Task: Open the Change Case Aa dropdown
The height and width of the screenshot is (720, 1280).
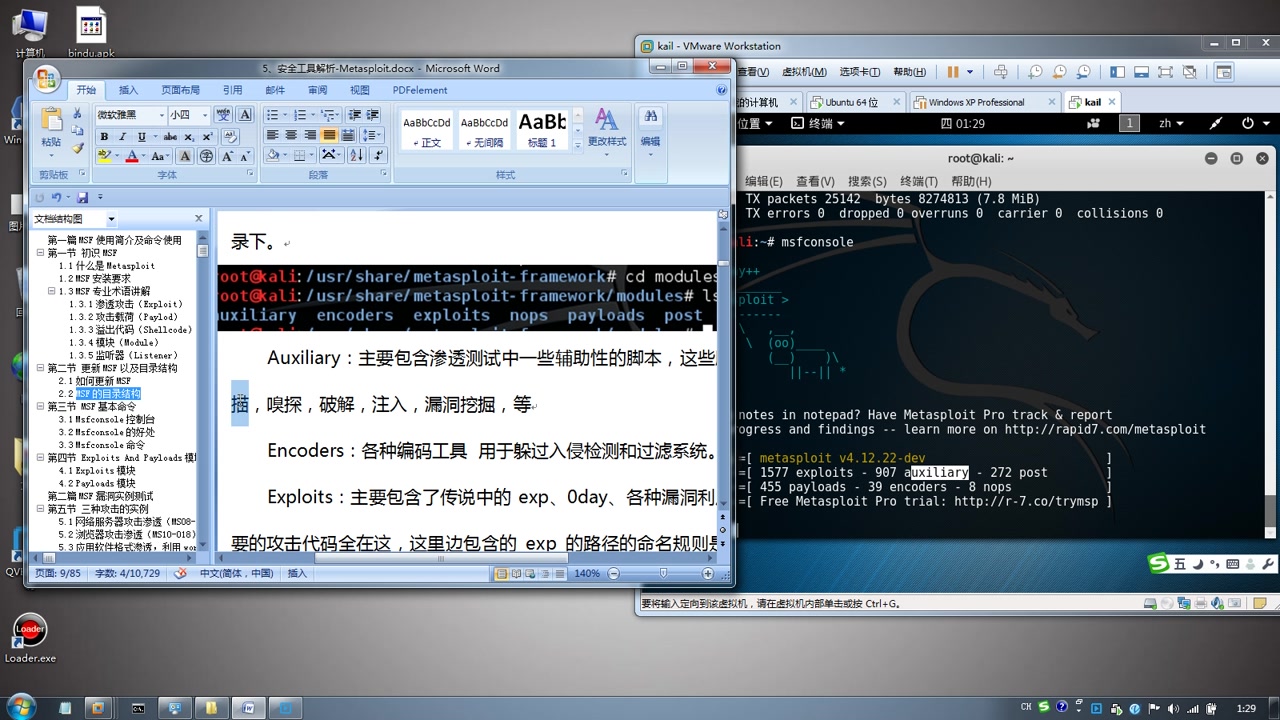Action: pos(161,156)
